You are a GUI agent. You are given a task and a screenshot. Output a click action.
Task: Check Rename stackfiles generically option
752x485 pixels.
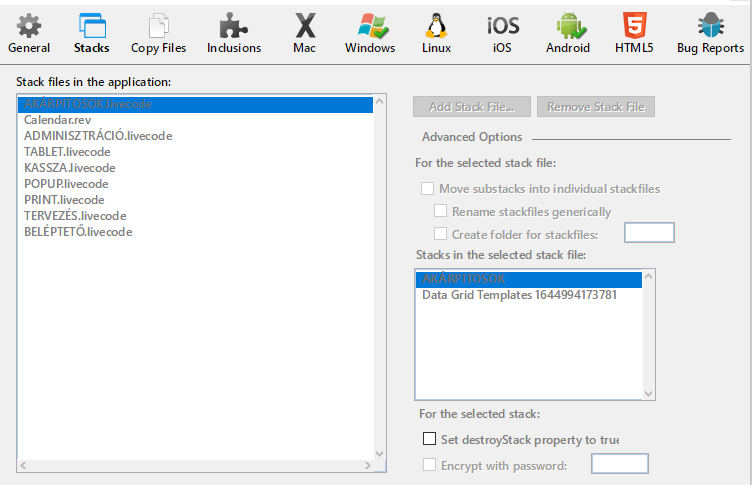coord(441,211)
